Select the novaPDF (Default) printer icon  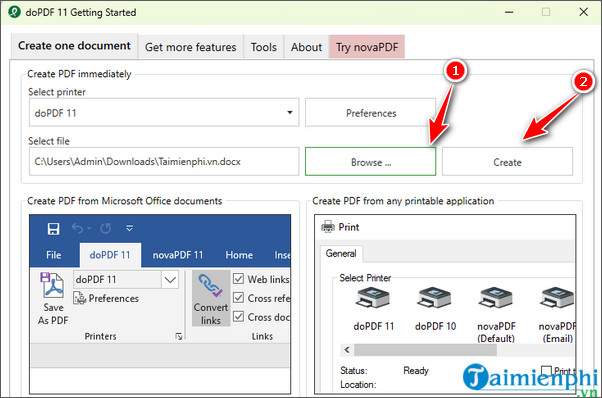click(496, 298)
